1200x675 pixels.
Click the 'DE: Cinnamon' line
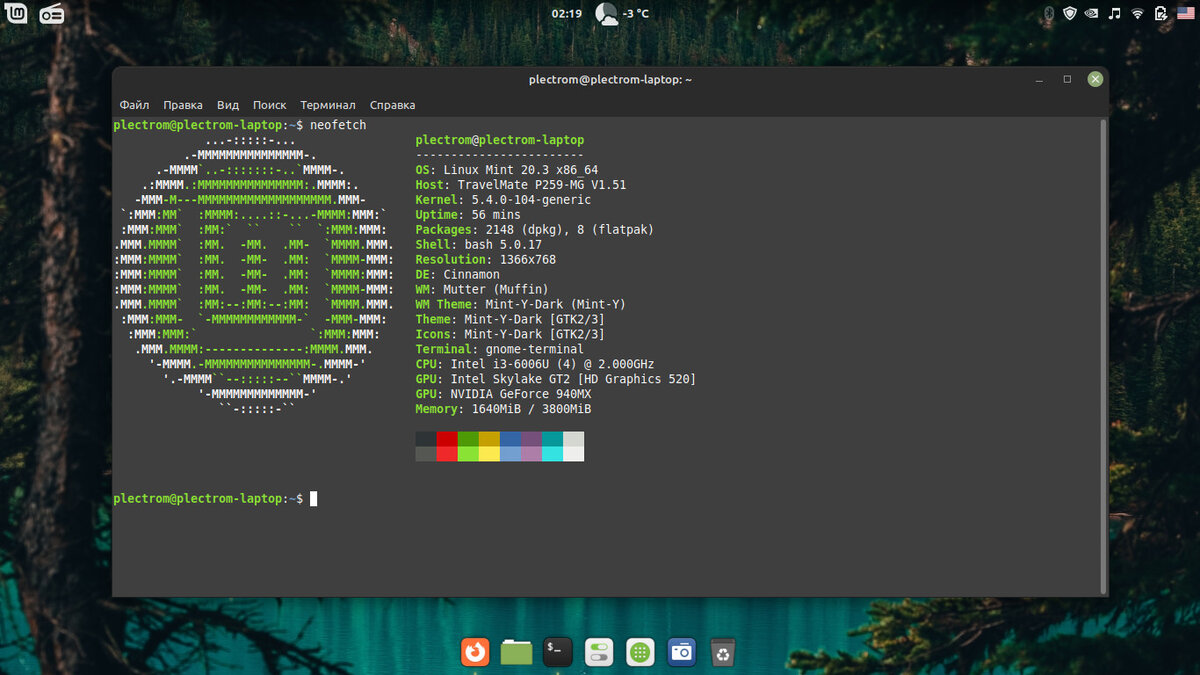(x=458, y=275)
